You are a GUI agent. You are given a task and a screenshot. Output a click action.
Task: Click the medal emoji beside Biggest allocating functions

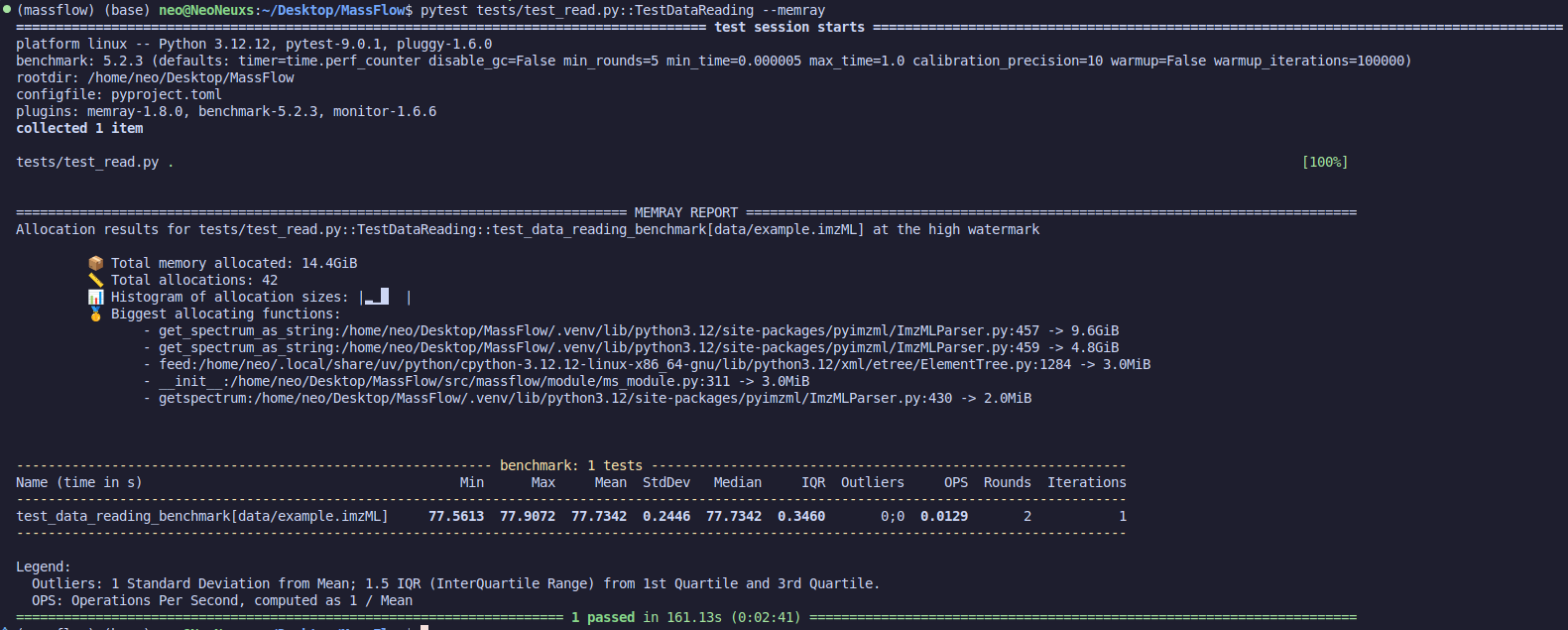tap(95, 314)
